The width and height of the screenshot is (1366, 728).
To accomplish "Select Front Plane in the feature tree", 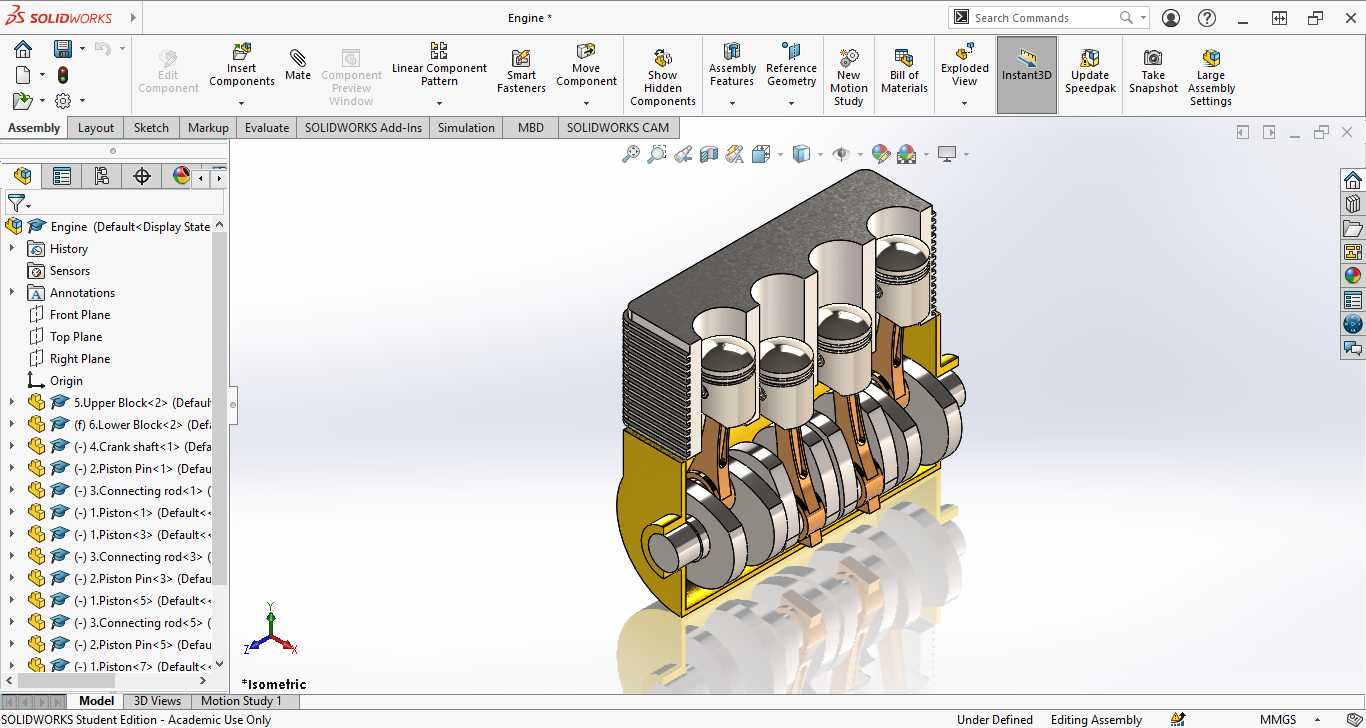I will pyautogui.click(x=80, y=315).
